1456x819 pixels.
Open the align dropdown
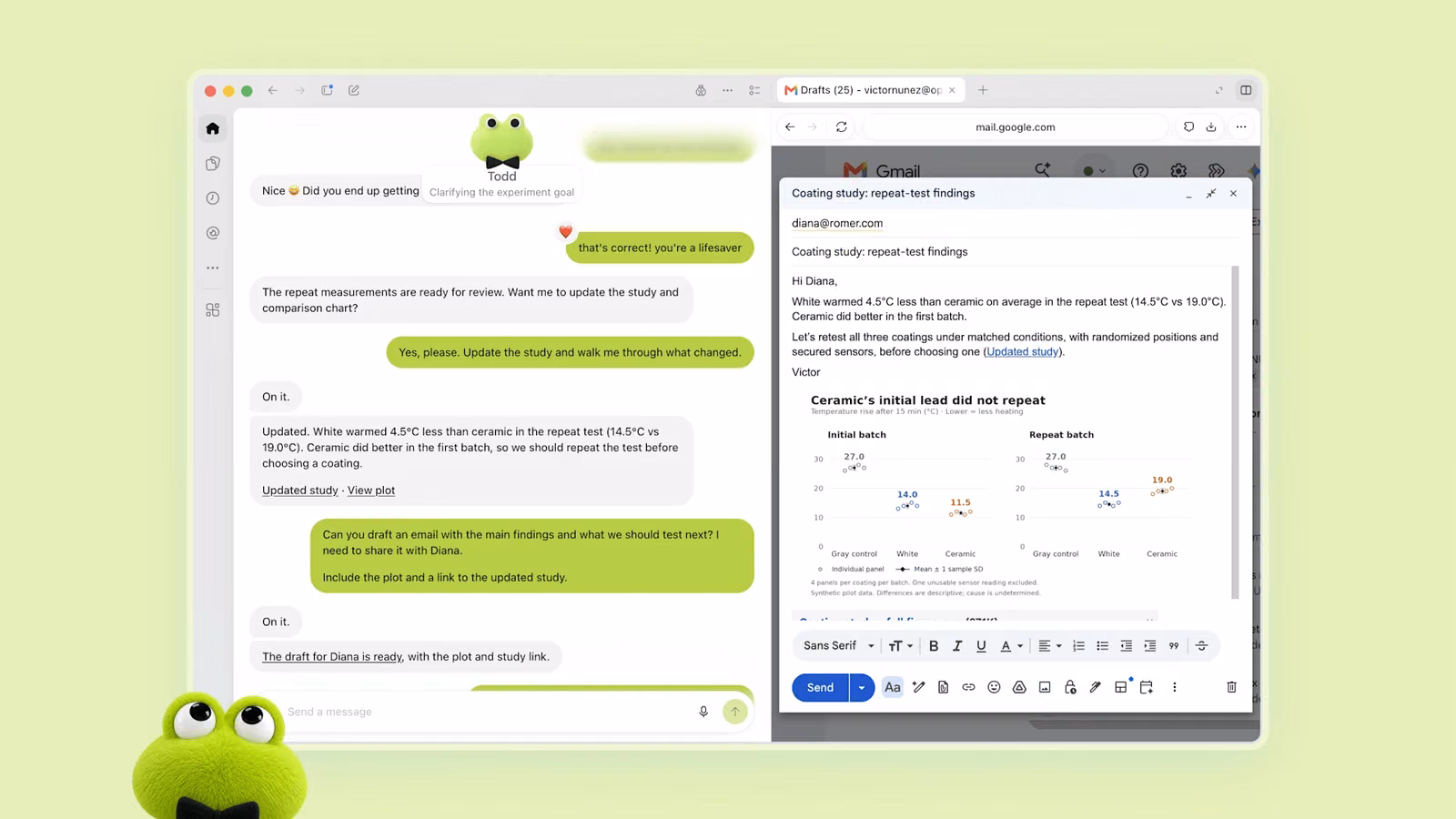coord(1050,646)
